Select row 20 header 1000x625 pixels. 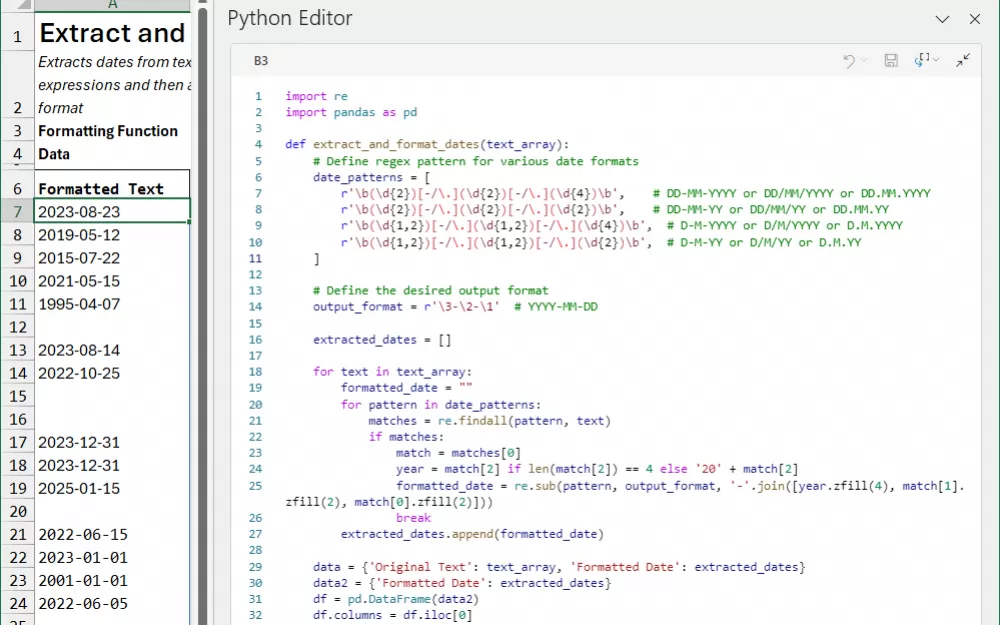pos(17,511)
